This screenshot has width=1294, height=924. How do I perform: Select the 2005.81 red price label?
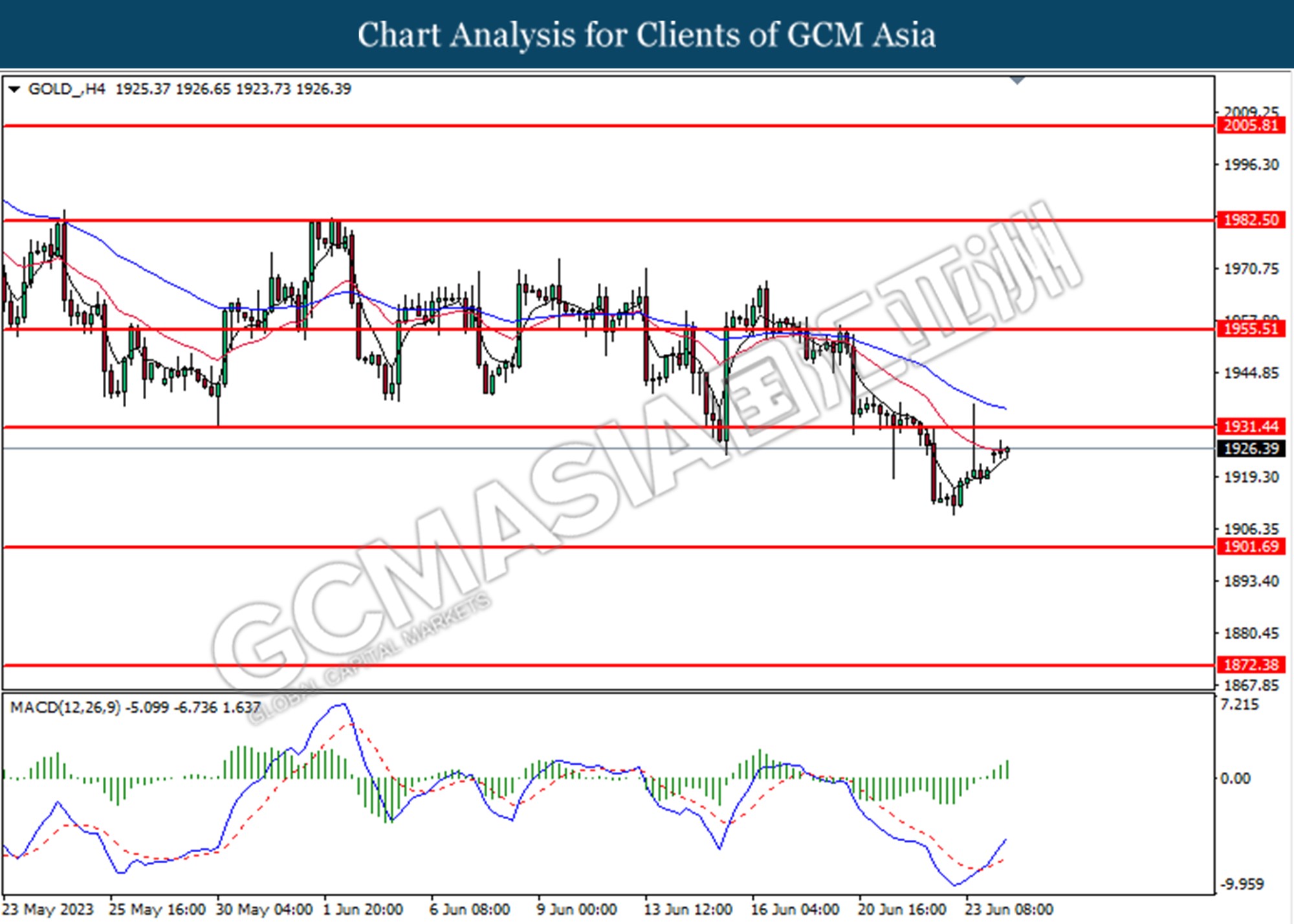click(1251, 126)
